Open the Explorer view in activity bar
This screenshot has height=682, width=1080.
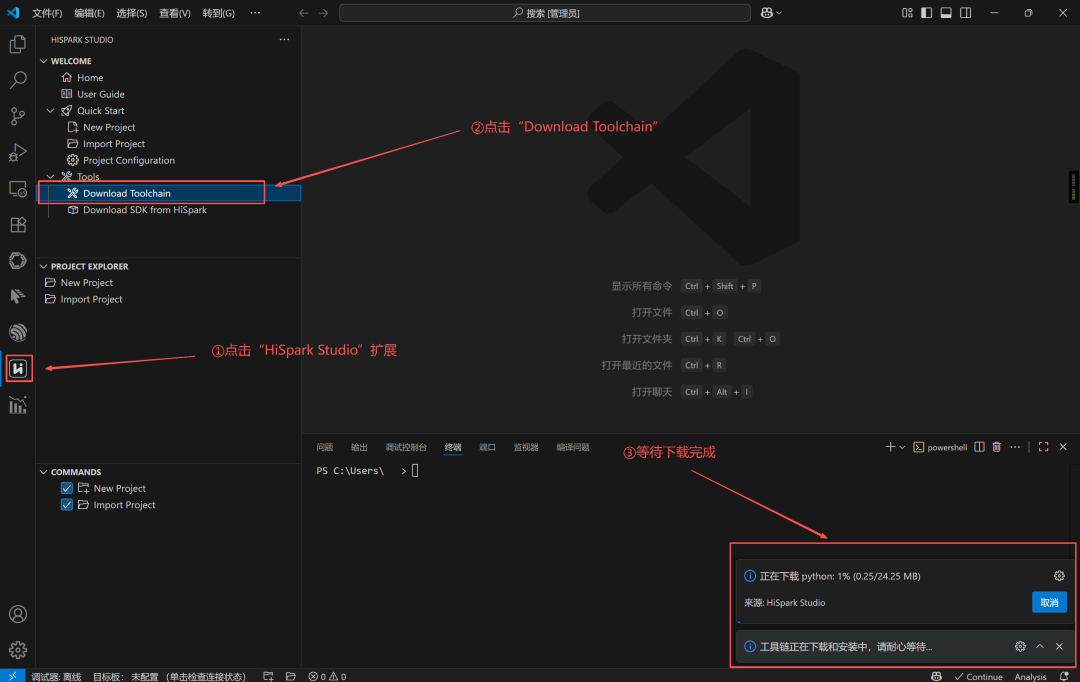tap(18, 44)
